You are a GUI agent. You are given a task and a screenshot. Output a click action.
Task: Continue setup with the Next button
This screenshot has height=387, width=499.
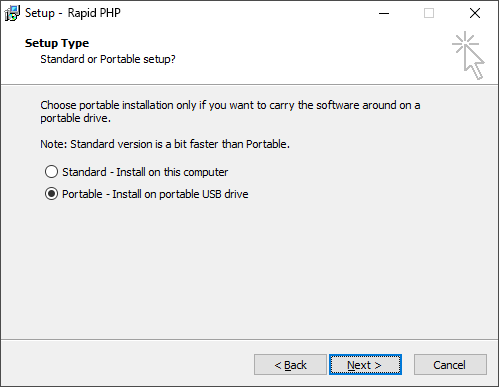(365, 365)
